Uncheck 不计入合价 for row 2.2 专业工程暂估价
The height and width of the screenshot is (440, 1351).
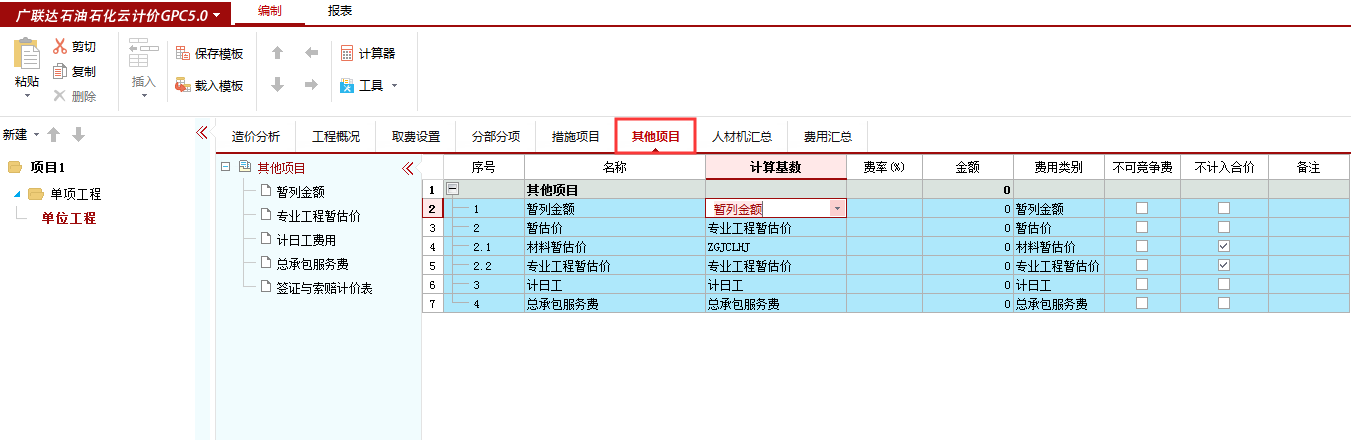[1224, 265]
